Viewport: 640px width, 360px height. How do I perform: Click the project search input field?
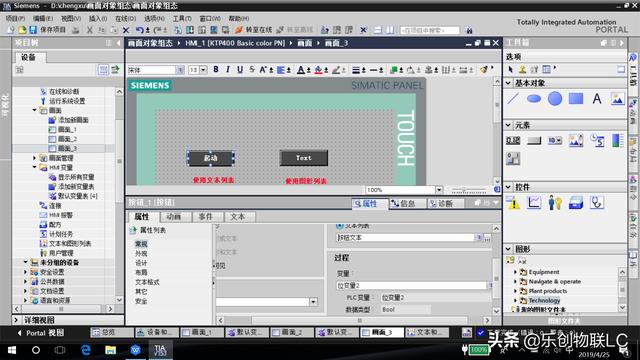[x=429, y=30]
